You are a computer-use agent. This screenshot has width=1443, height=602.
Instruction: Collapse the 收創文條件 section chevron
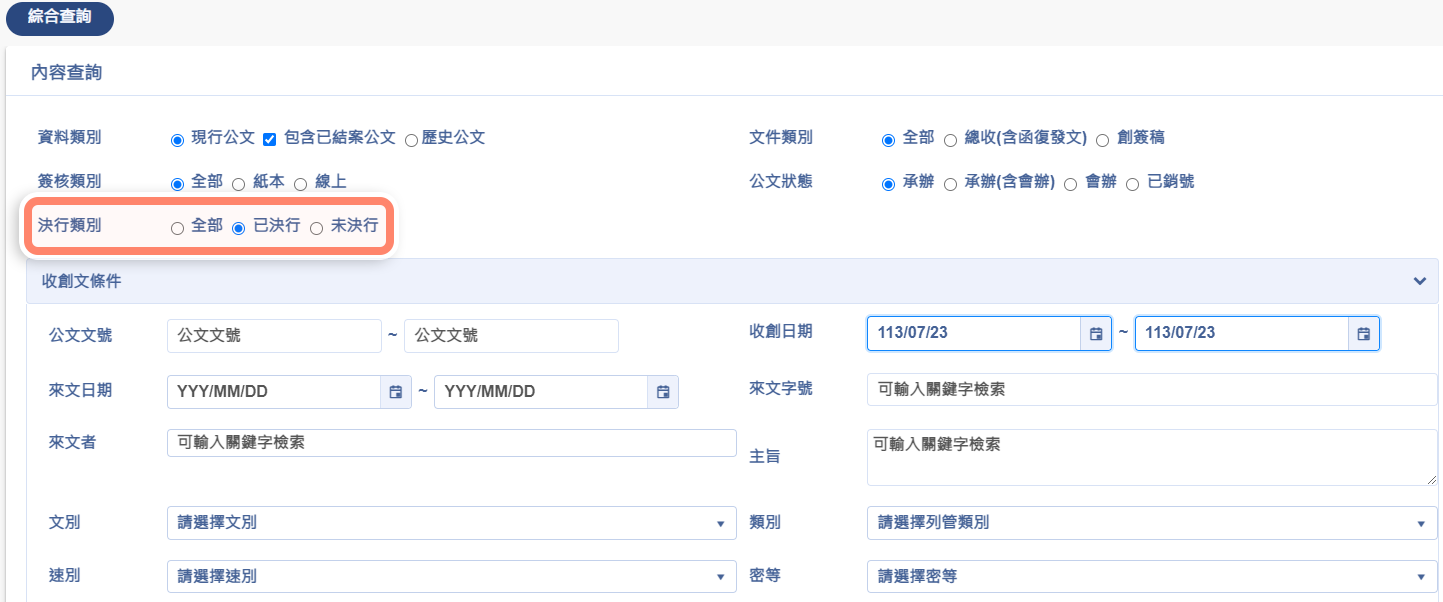pos(1419,281)
